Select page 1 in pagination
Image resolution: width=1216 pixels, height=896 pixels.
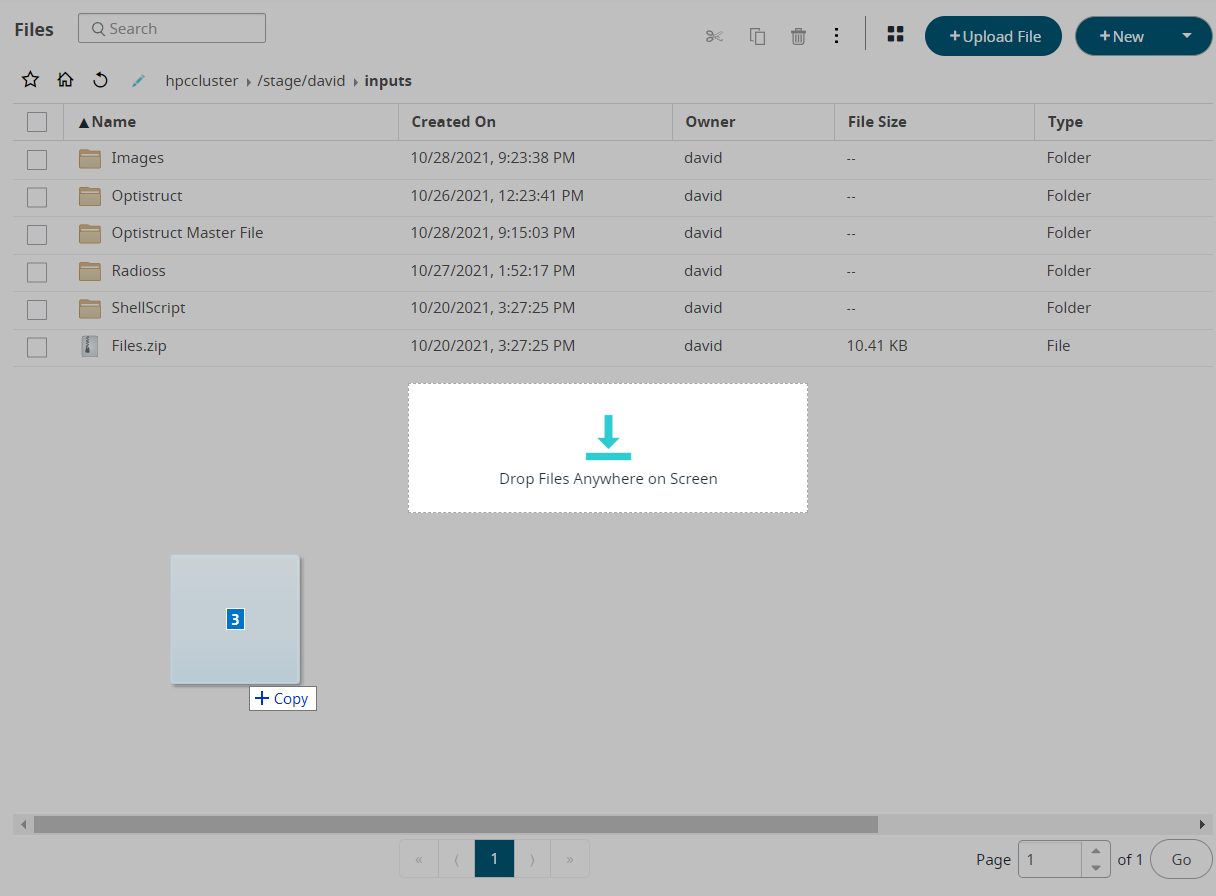[494, 859]
